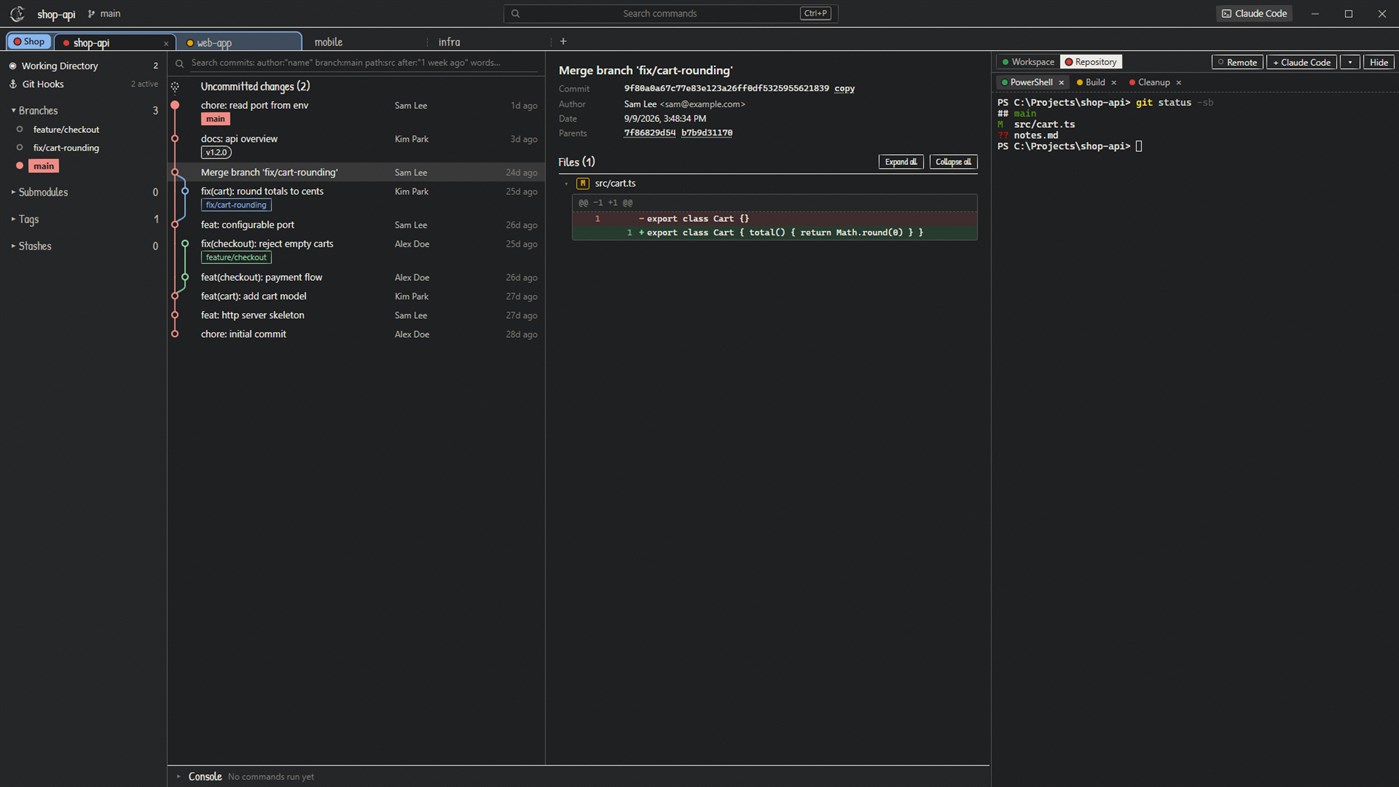Viewport: 1399px width, 787px height.
Task: Click the graph node of 'fix(checkout): reject empty carts'
Action: coord(185,244)
